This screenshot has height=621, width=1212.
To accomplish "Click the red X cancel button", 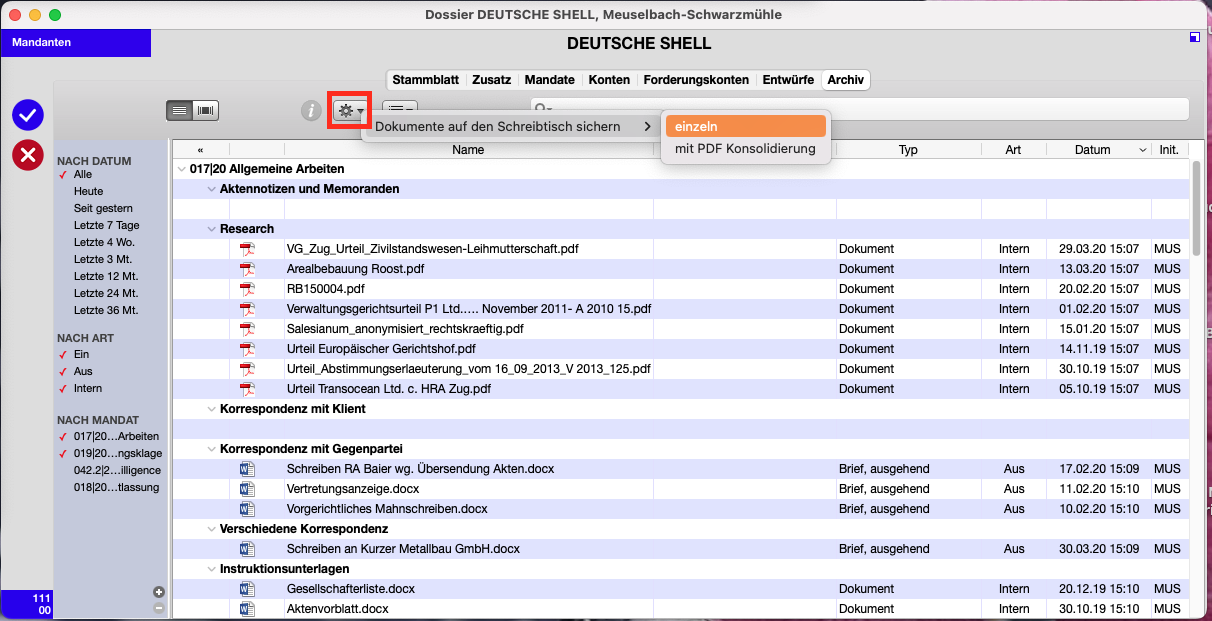I will pyautogui.click(x=28, y=155).
